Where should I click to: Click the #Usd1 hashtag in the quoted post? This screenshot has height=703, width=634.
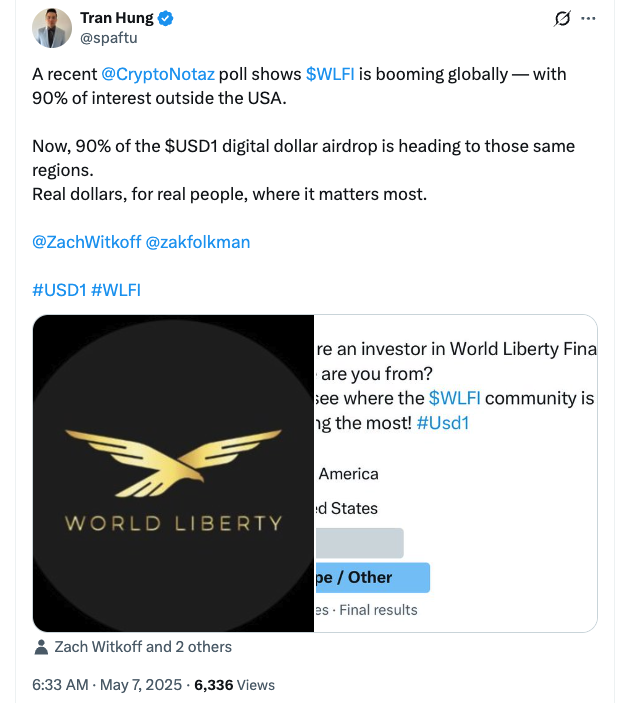click(443, 422)
